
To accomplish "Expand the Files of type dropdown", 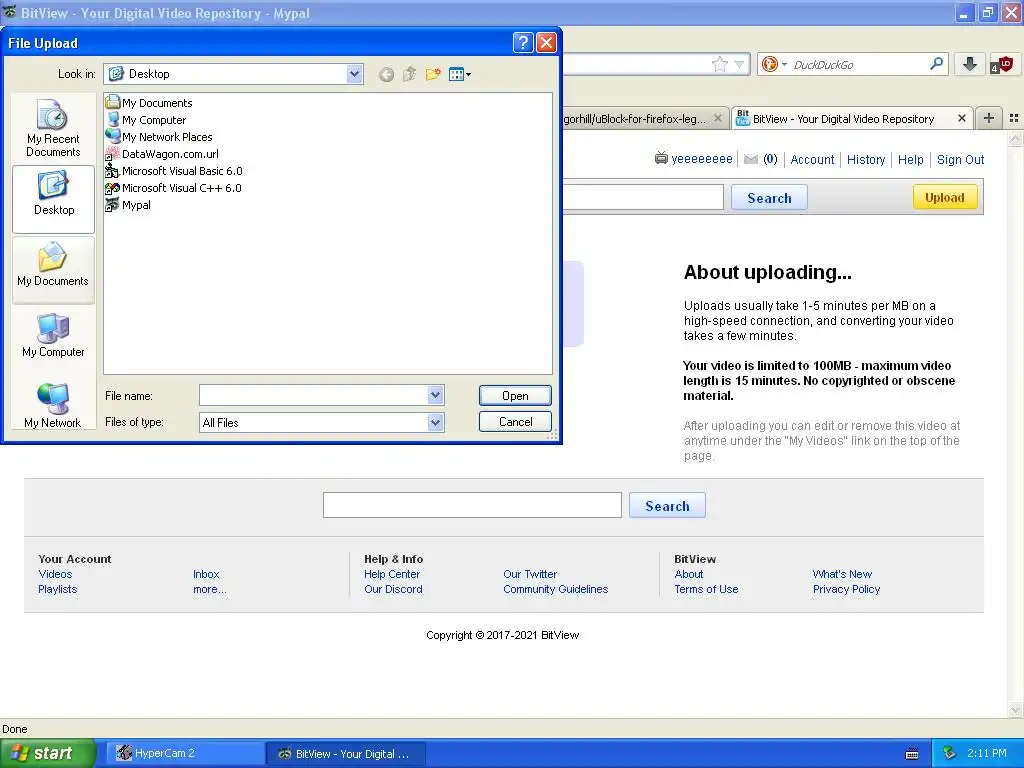I will tap(436, 423).
